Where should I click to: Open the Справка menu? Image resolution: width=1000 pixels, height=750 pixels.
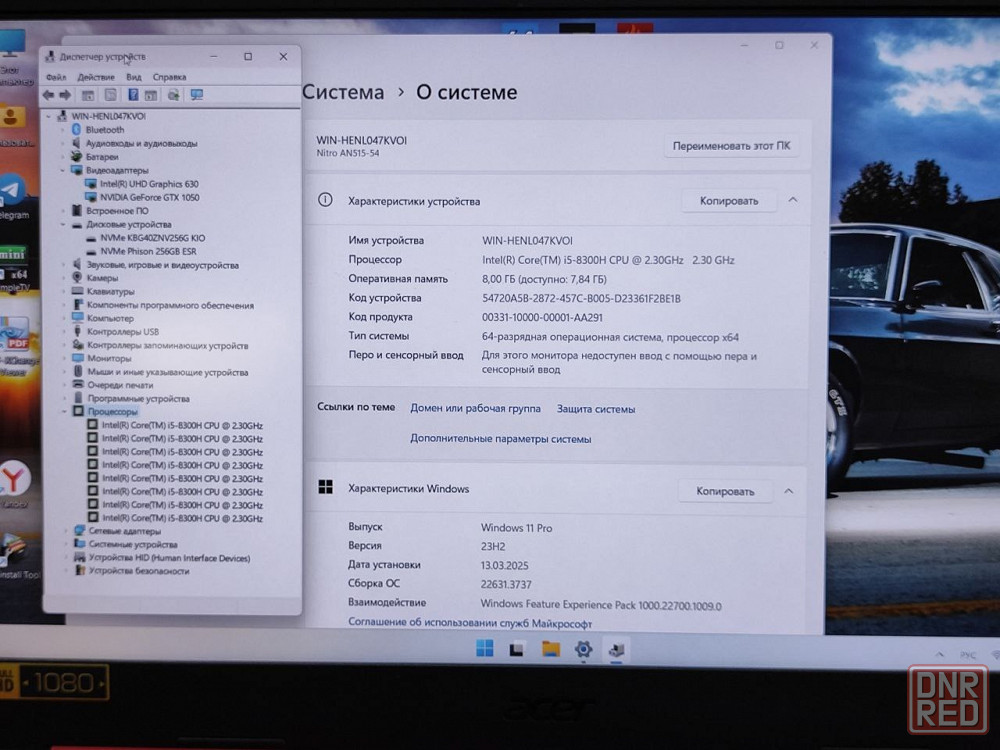[170, 77]
